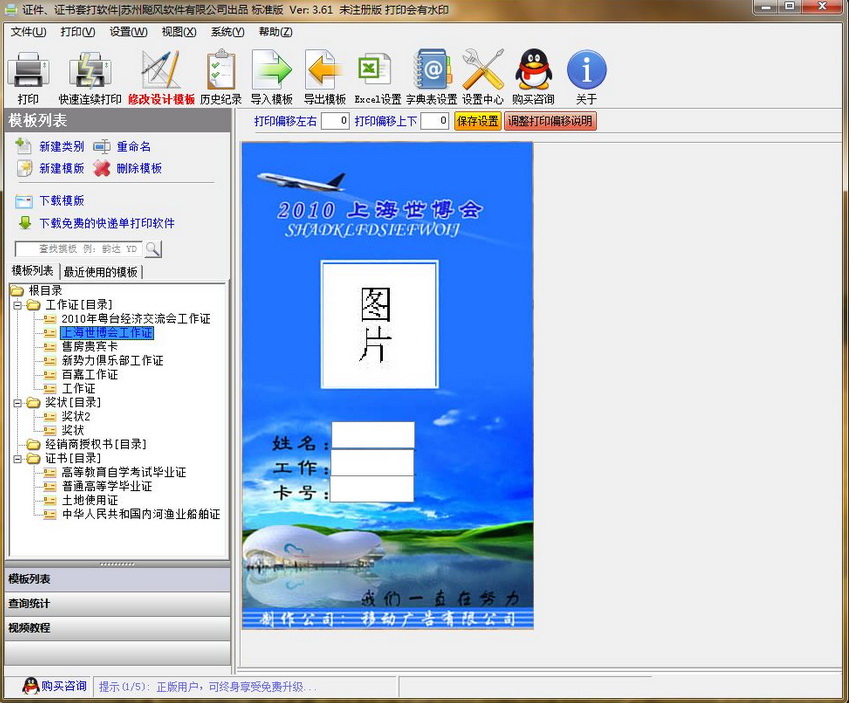Open the 帮助(Z) menu

click(276, 32)
